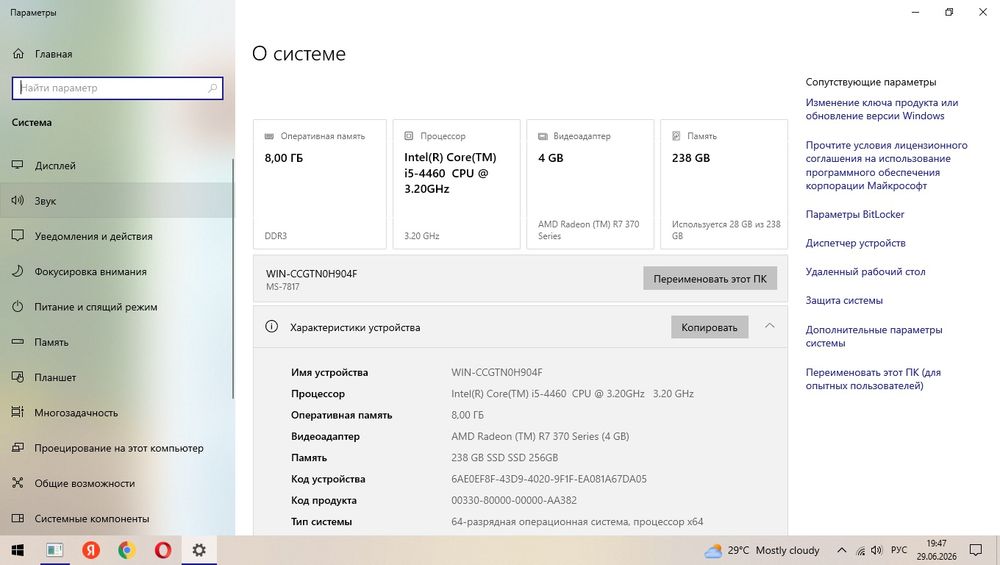
Task: Click the Память card disk icon
Action: (676, 136)
